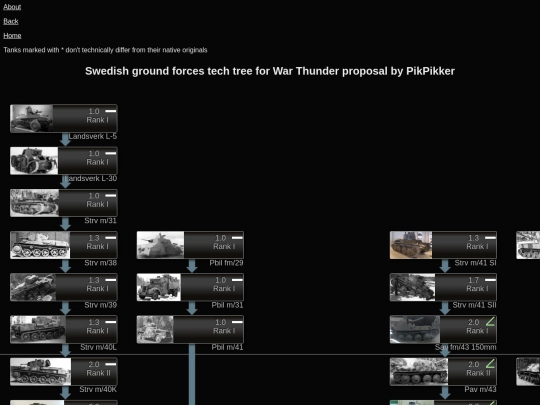The width and height of the screenshot is (540, 405).
Task: Click the Landsverk L-30 tank thumbnail
Action: tap(34, 161)
